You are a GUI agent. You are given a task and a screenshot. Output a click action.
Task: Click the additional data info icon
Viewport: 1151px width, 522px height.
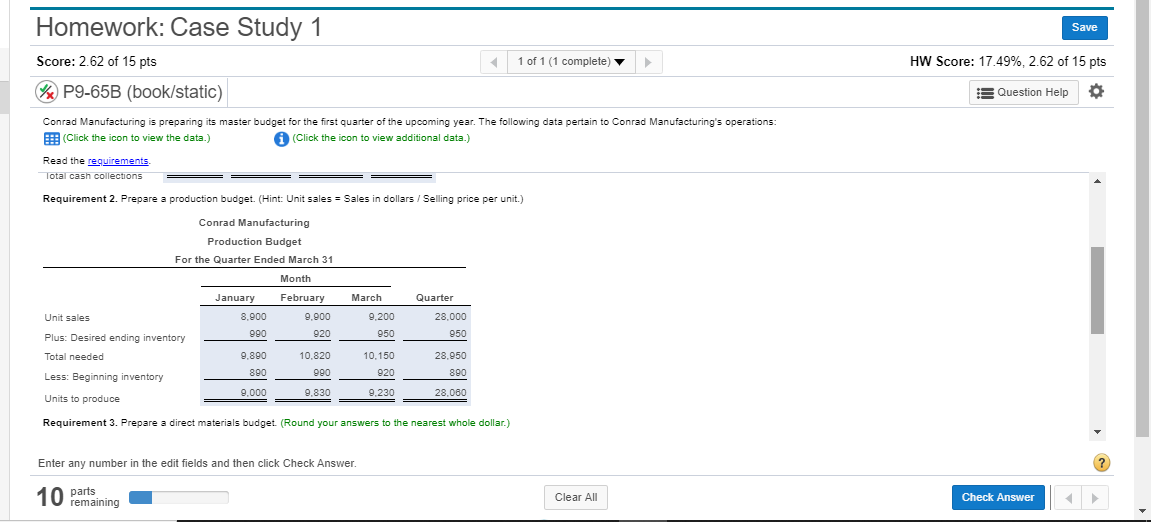(x=281, y=139)
